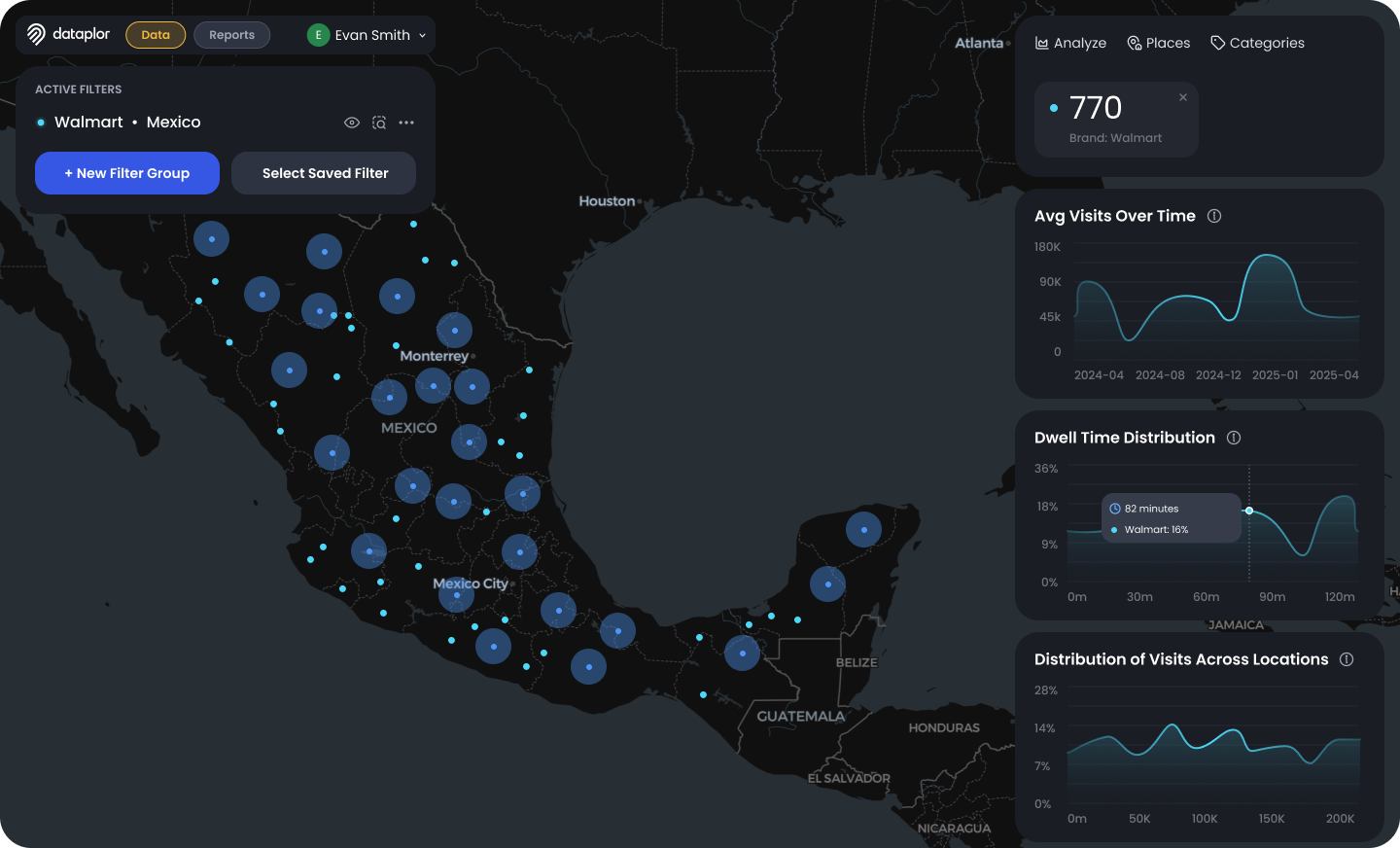Toggle visibility eye for Walmart filter
The height and width of the screenshot is (848, 1400).
[352, 123]
